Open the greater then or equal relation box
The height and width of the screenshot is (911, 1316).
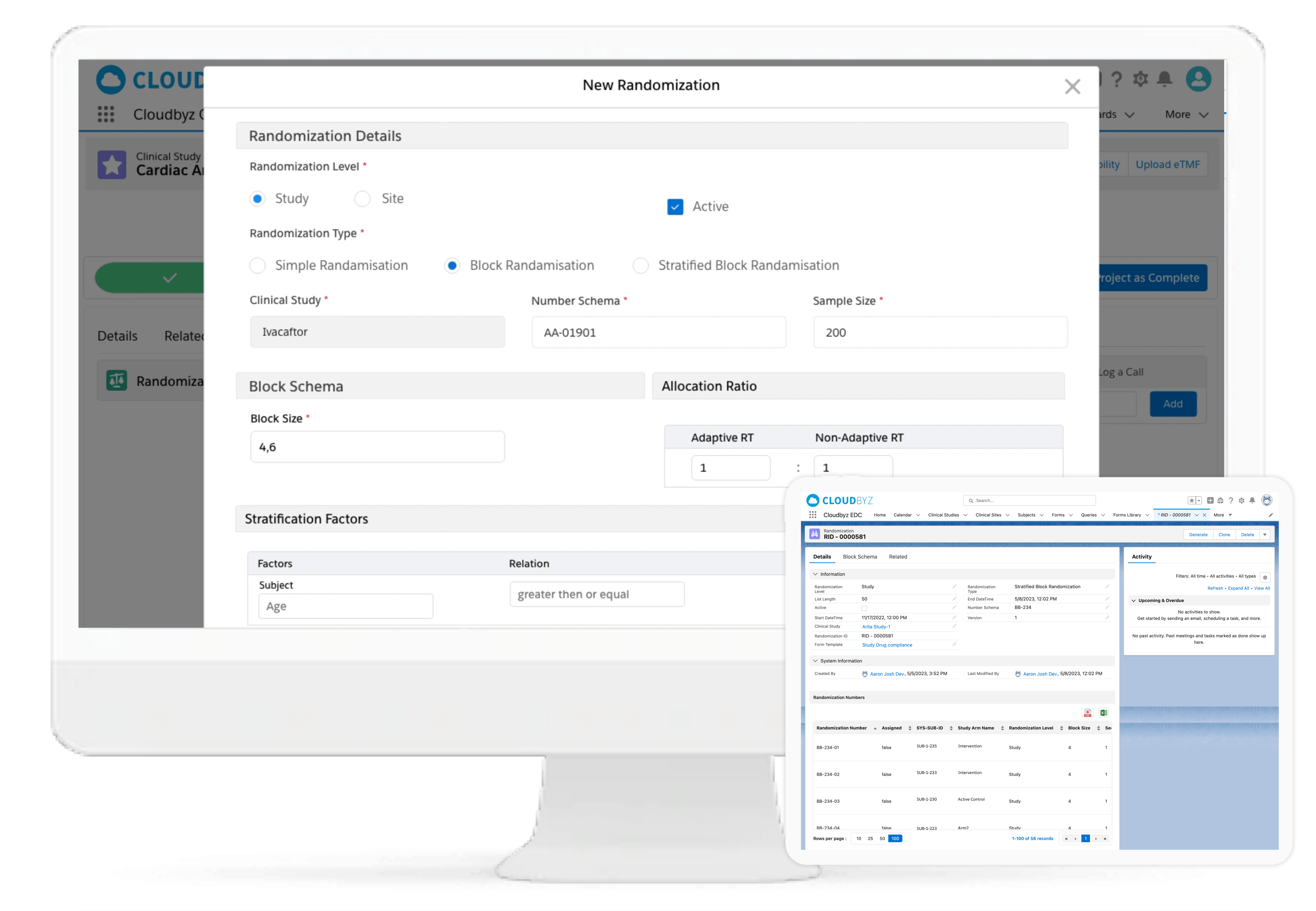(597, 594)
